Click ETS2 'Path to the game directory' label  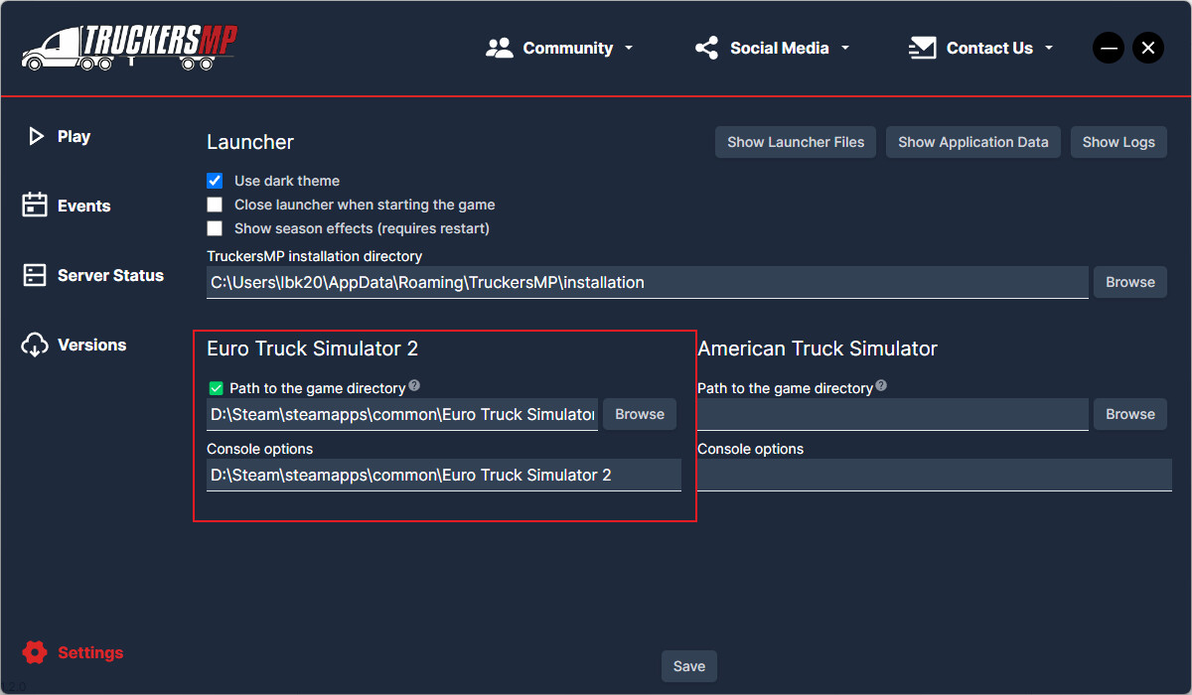[x=317, y=389]
